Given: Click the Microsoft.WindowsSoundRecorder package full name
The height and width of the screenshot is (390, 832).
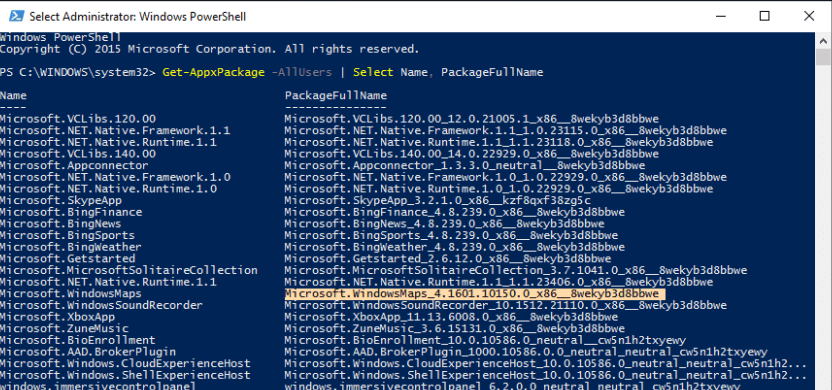Looking at the screenshot, I should 506,306.
